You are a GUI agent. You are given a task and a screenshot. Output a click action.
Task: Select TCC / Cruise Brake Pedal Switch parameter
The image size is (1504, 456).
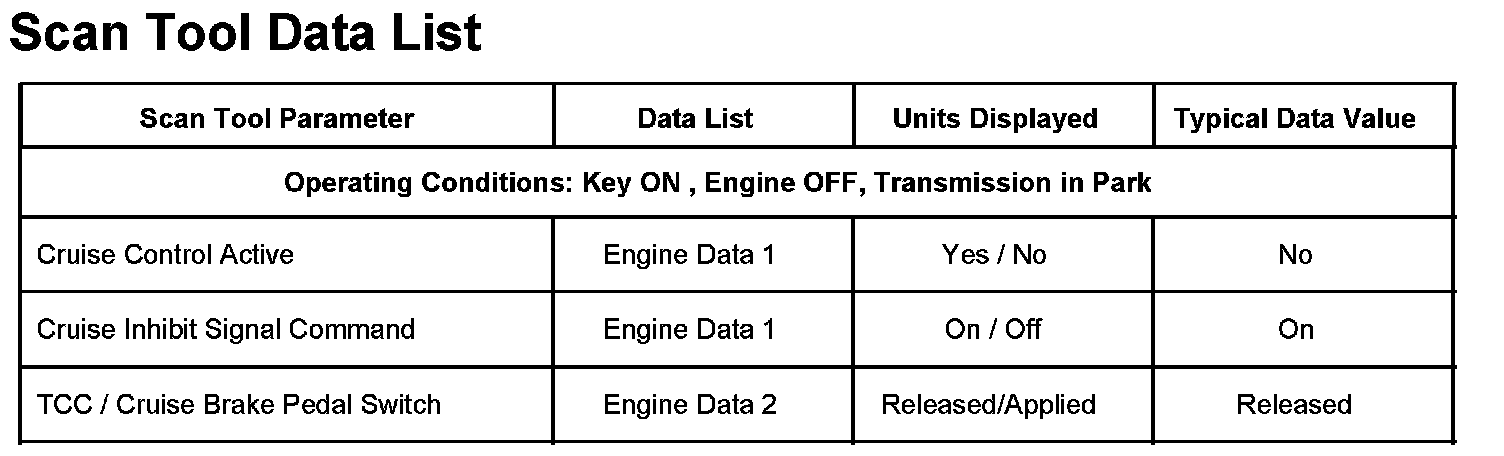point(238,405)
